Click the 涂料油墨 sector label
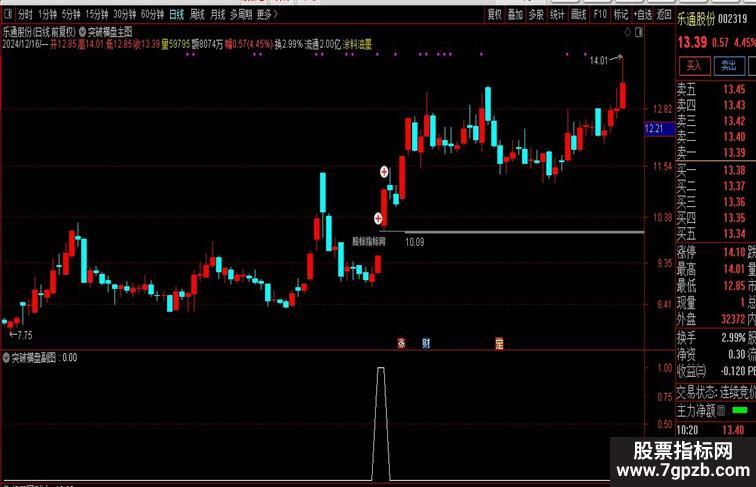This screenshot has height=487, width=756. pyautogui.click(x=357, y=44)
